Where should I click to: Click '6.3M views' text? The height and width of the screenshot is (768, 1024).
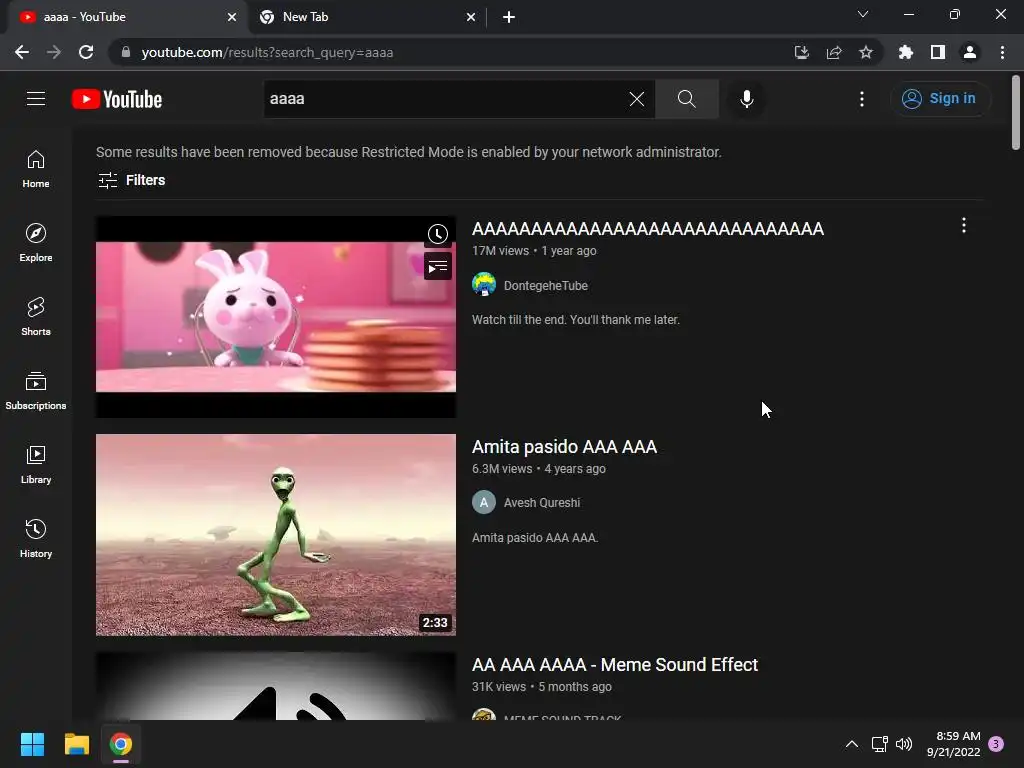coord(502,469)
